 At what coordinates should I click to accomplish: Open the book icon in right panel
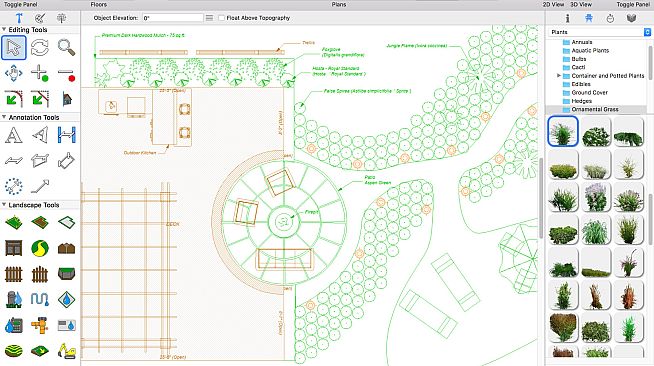[631, 18]
